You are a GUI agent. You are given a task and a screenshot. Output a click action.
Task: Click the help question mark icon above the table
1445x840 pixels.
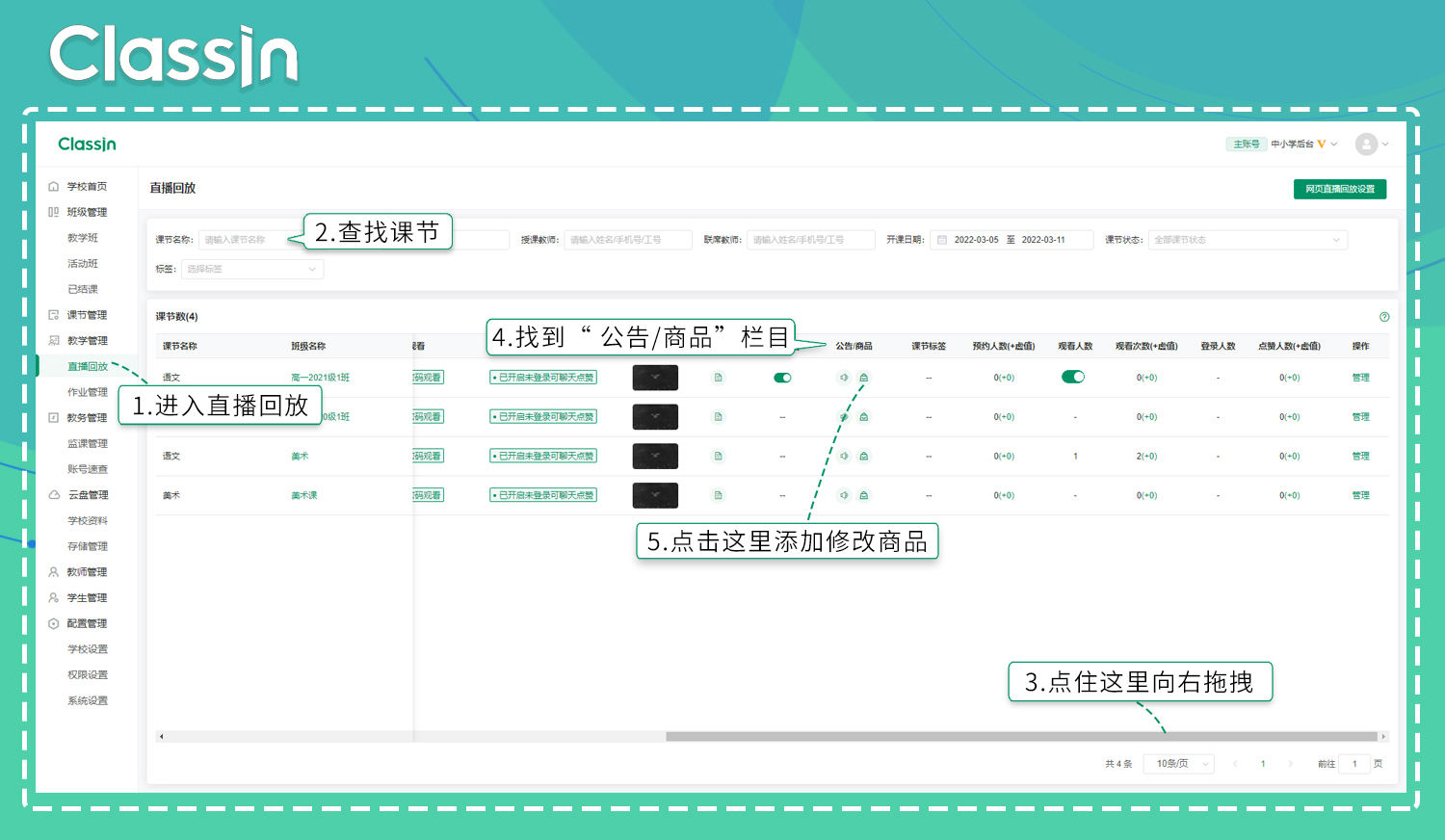(x=1384, y=317)
